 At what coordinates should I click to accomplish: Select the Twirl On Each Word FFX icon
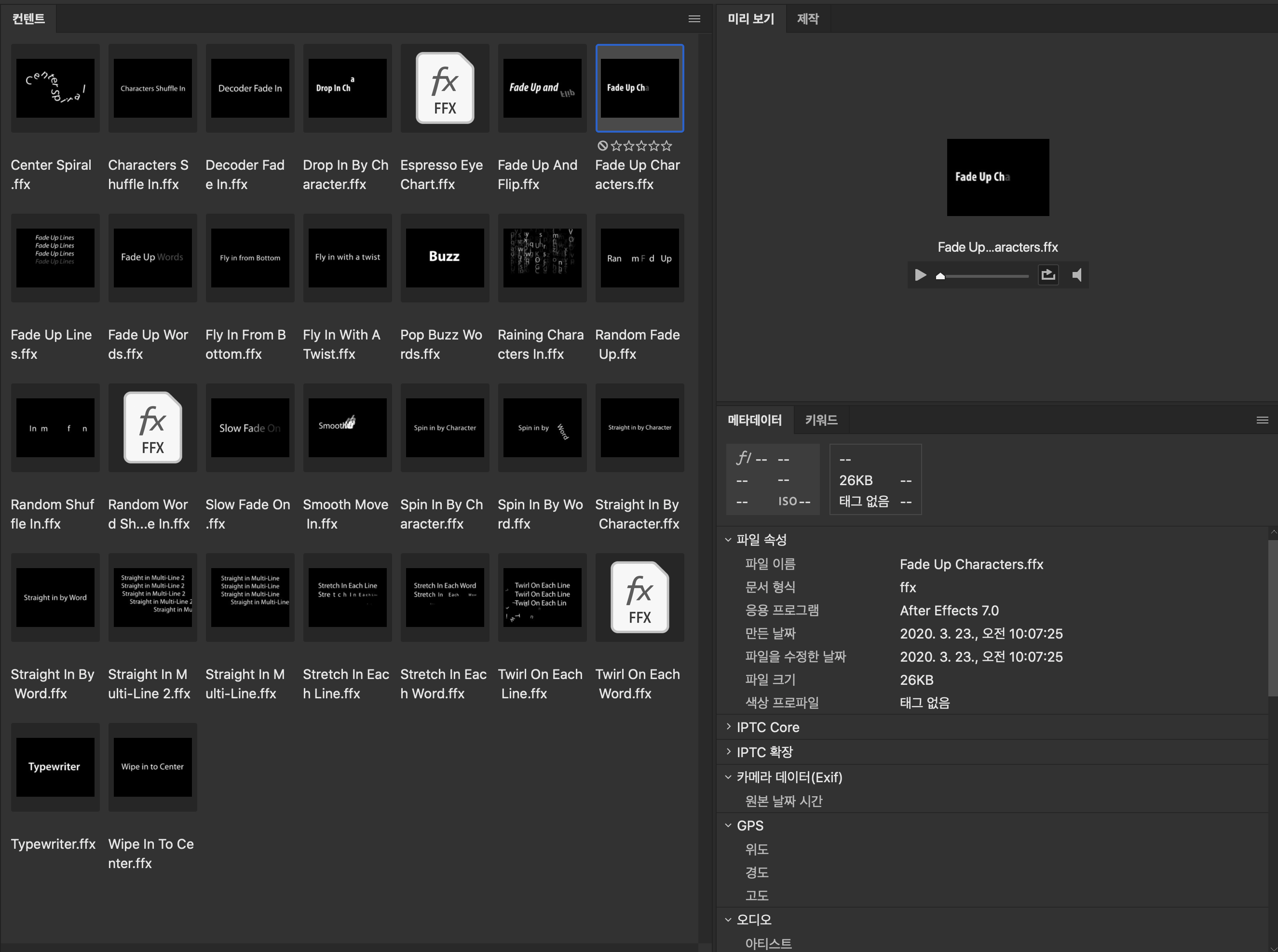point(639,597)
